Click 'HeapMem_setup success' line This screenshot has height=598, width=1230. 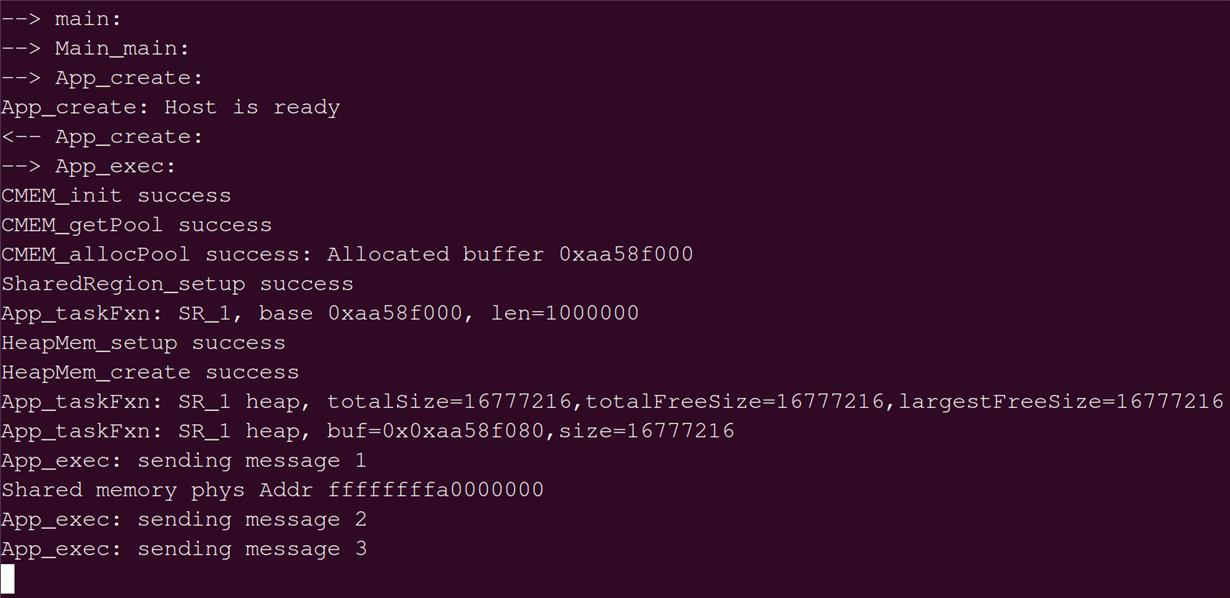coord(143,343)
